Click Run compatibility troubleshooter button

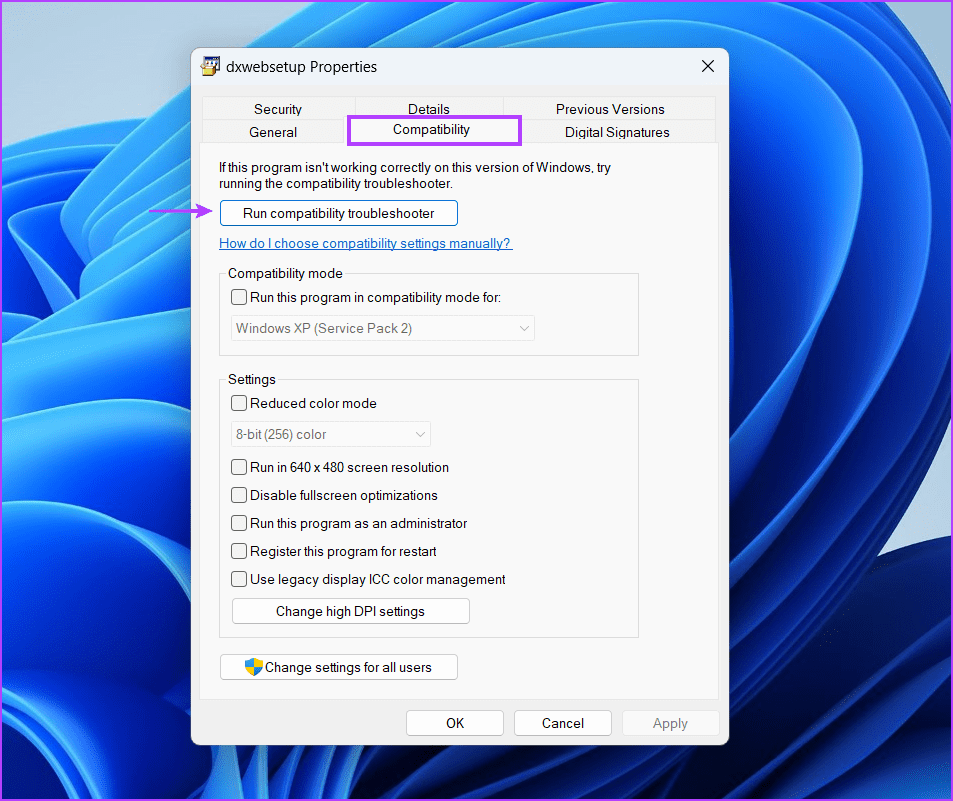click(338, 213)
